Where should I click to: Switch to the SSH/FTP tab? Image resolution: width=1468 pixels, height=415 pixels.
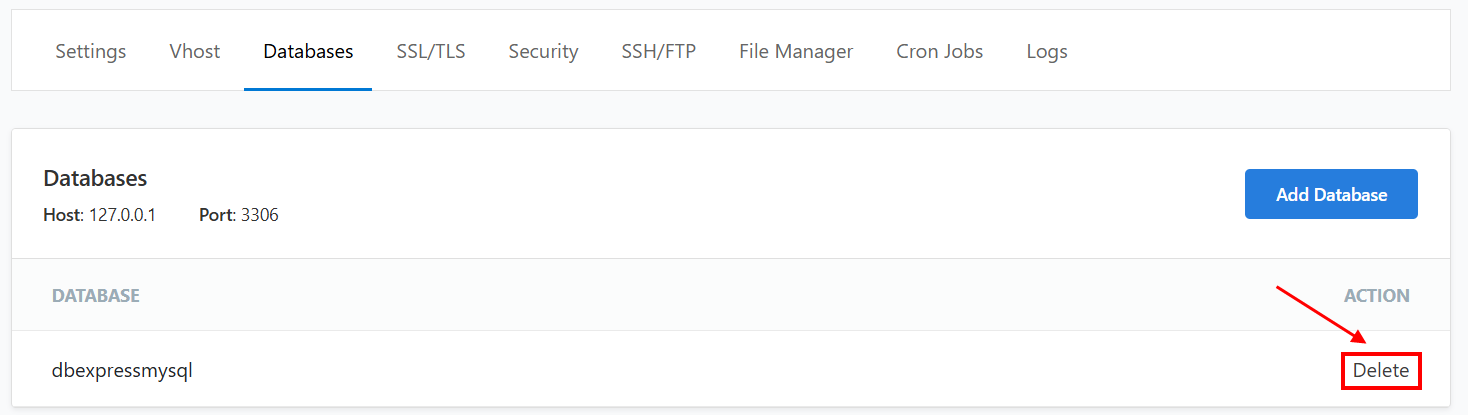658,51
